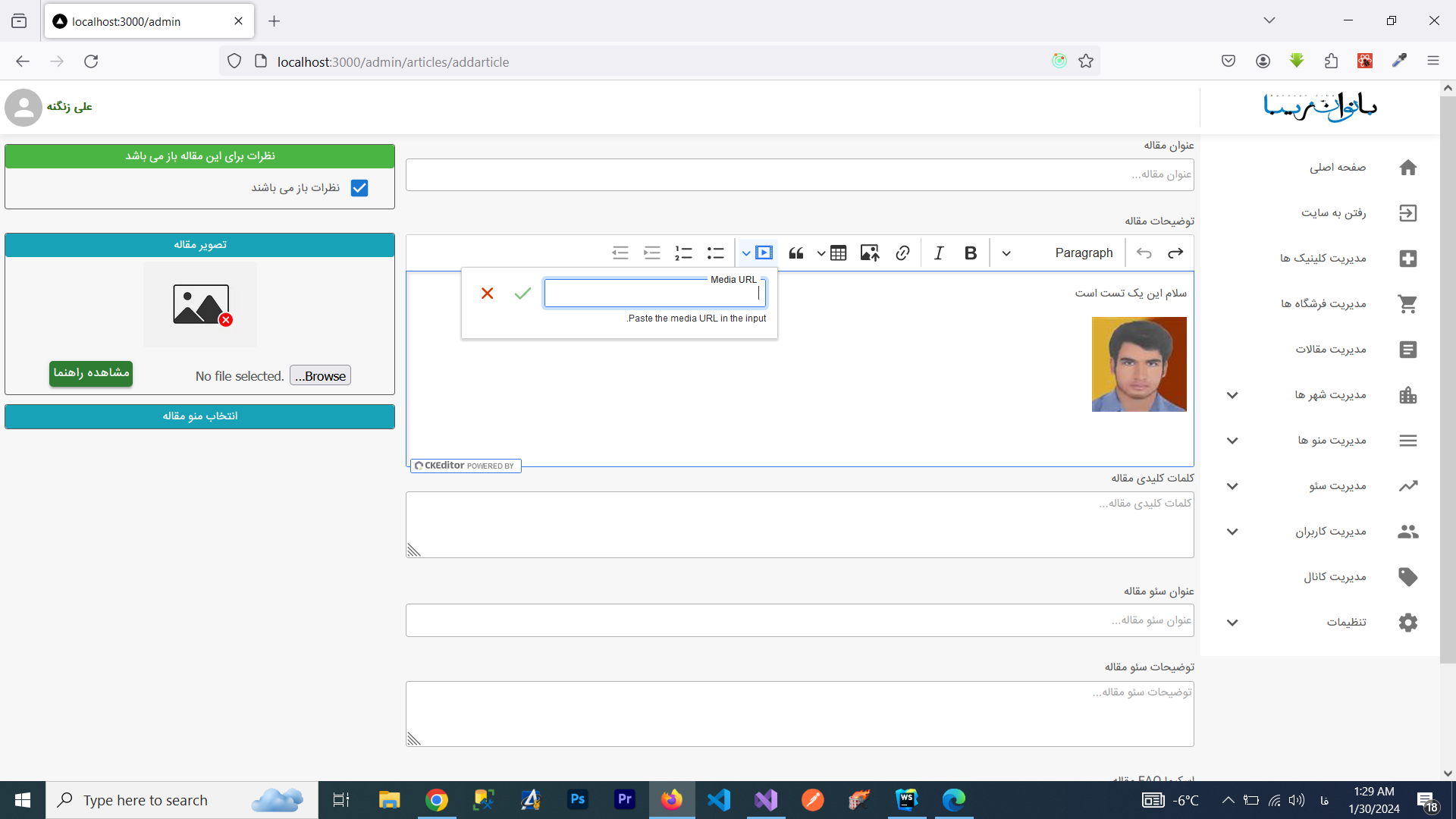Create a numbered list
Image resolution: width=1456 pixels, height=819 pixels.
tap(683, 253)
